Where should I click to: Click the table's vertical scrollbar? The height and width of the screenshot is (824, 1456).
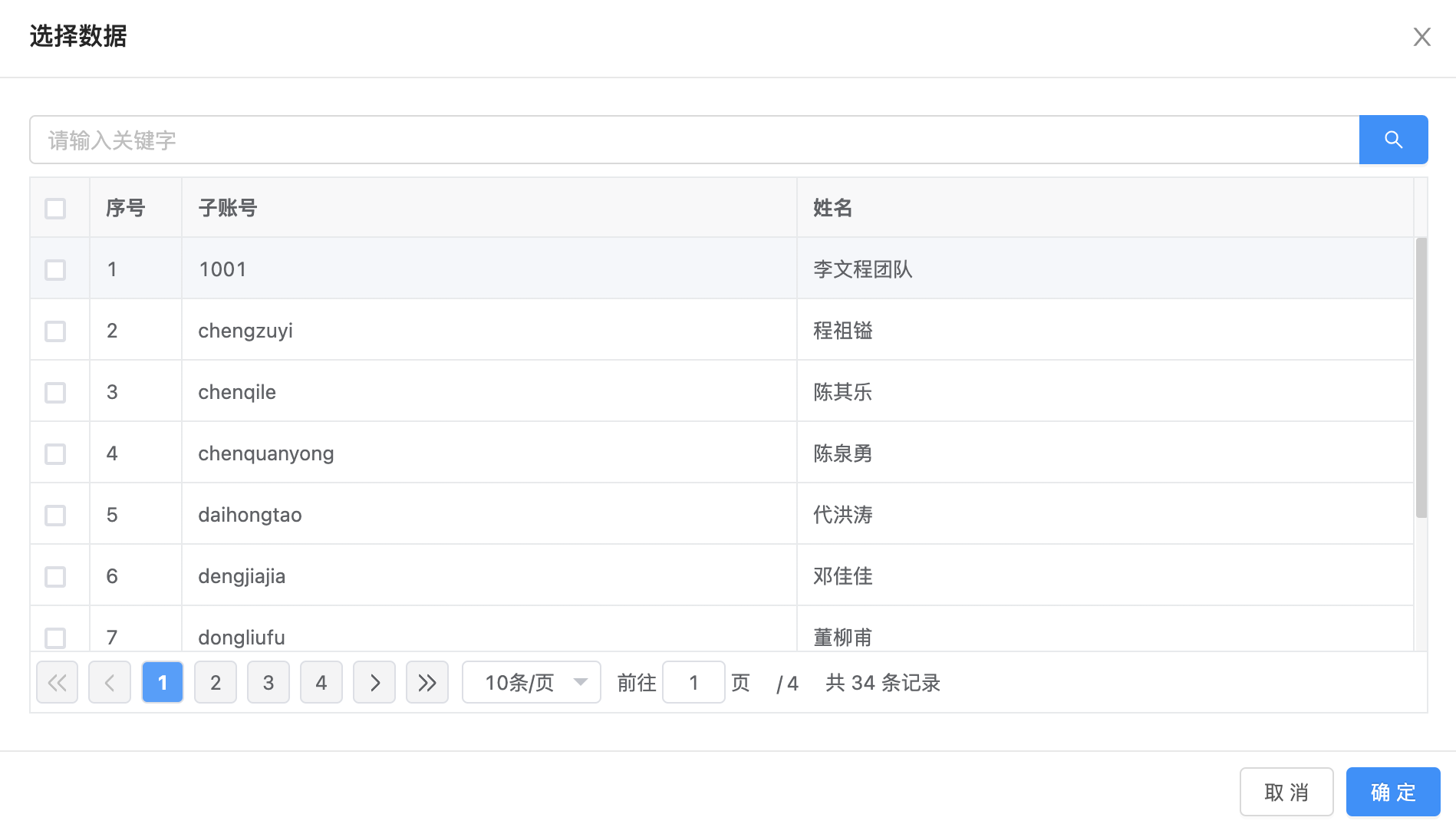click(x=1421, y=377)
